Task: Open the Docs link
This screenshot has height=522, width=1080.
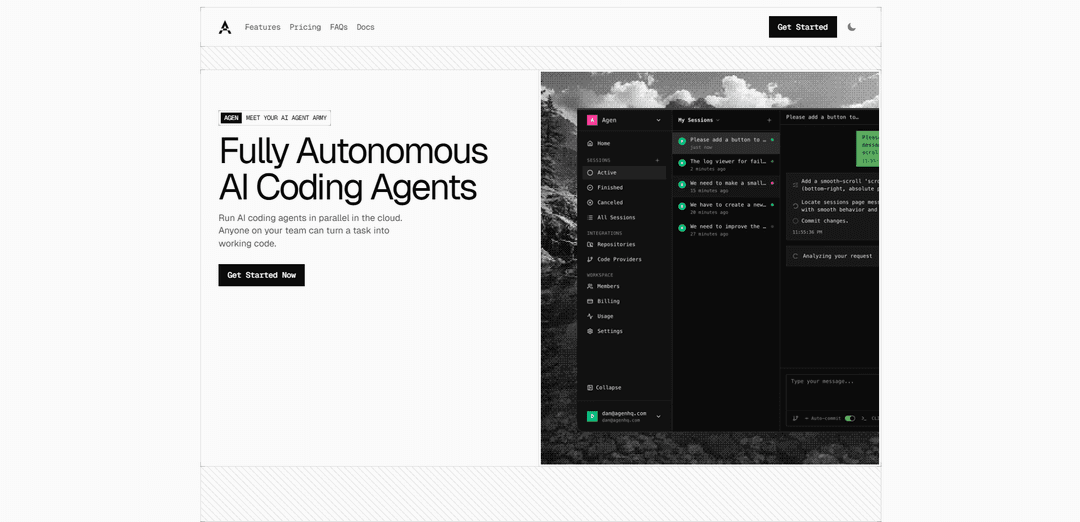Action: (x=365, y=27)
